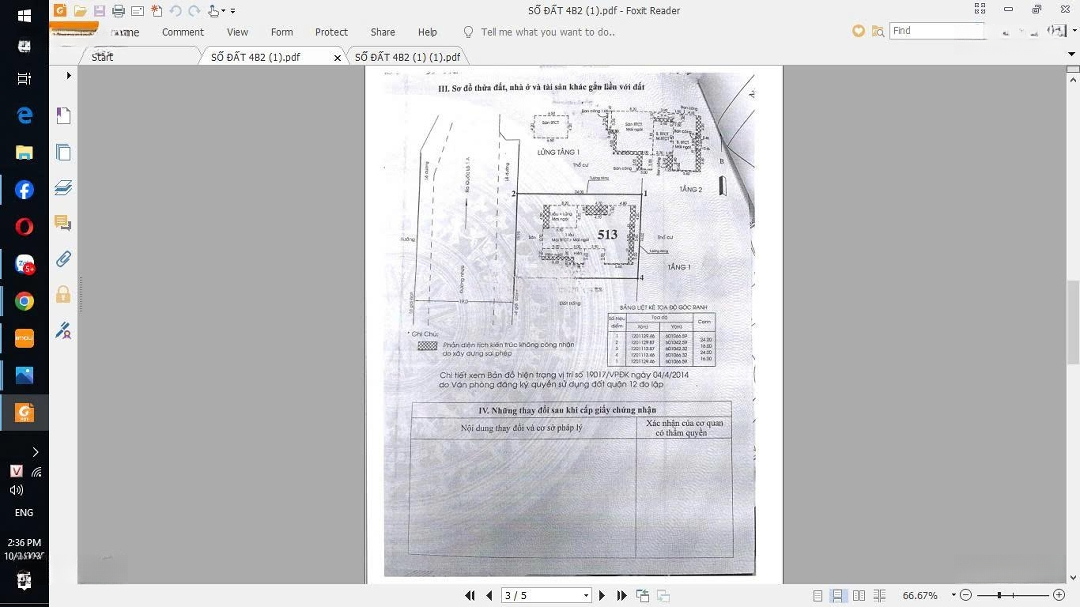Open the zoom percentage dropdown
Viewport: 1080px width, 607px height.
click(x=954, y=596)
